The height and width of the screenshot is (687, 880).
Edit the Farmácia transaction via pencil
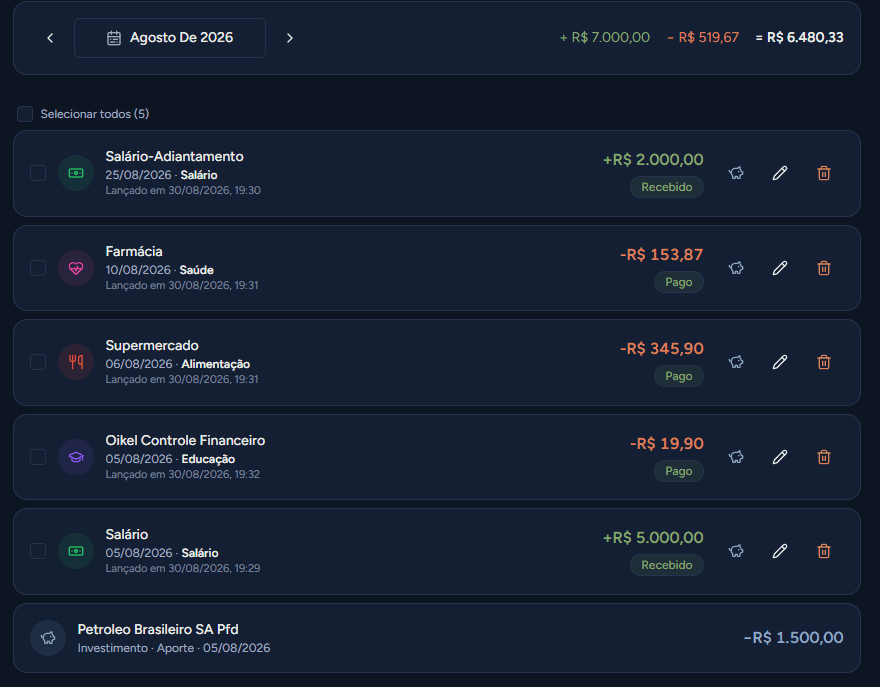tap(780, 268)
